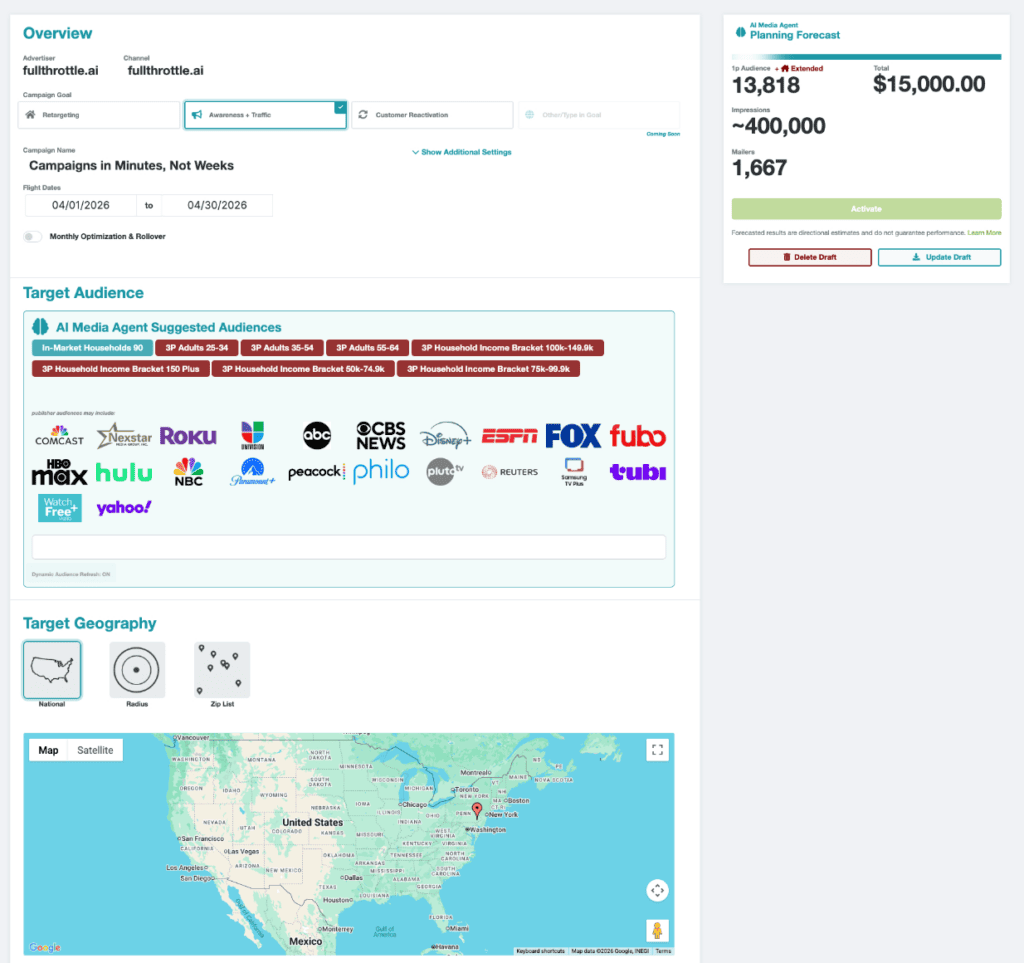Click the Planning Forecast progress bar
The width and height of the screenshot is (1024, 963).
[866, 57]
